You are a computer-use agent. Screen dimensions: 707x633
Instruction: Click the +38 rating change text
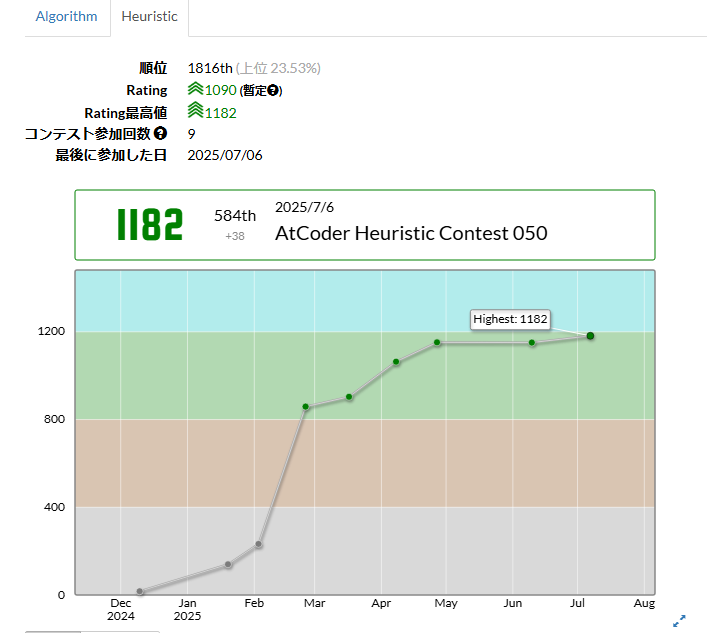pyautogui.click(x=235, y=236)
